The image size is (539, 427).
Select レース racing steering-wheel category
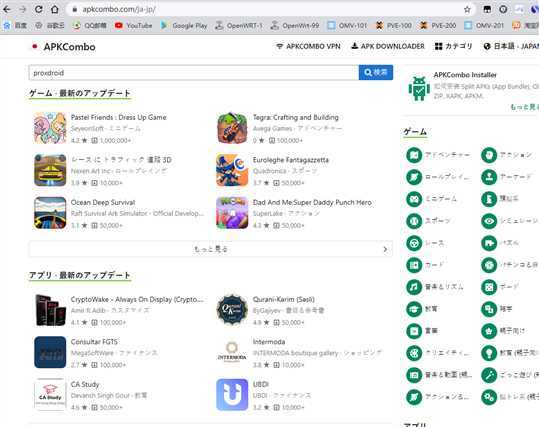coord(426,243)
